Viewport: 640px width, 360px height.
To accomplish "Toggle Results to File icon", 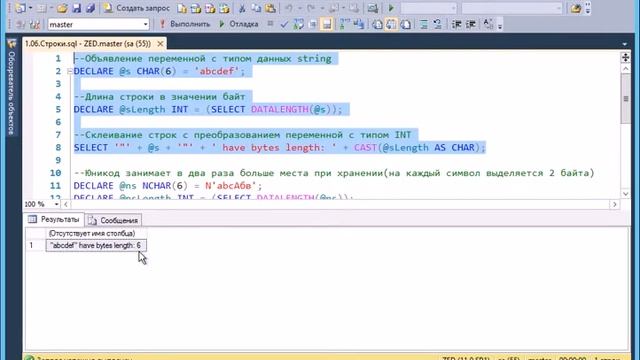I will [x=405, y=24].
